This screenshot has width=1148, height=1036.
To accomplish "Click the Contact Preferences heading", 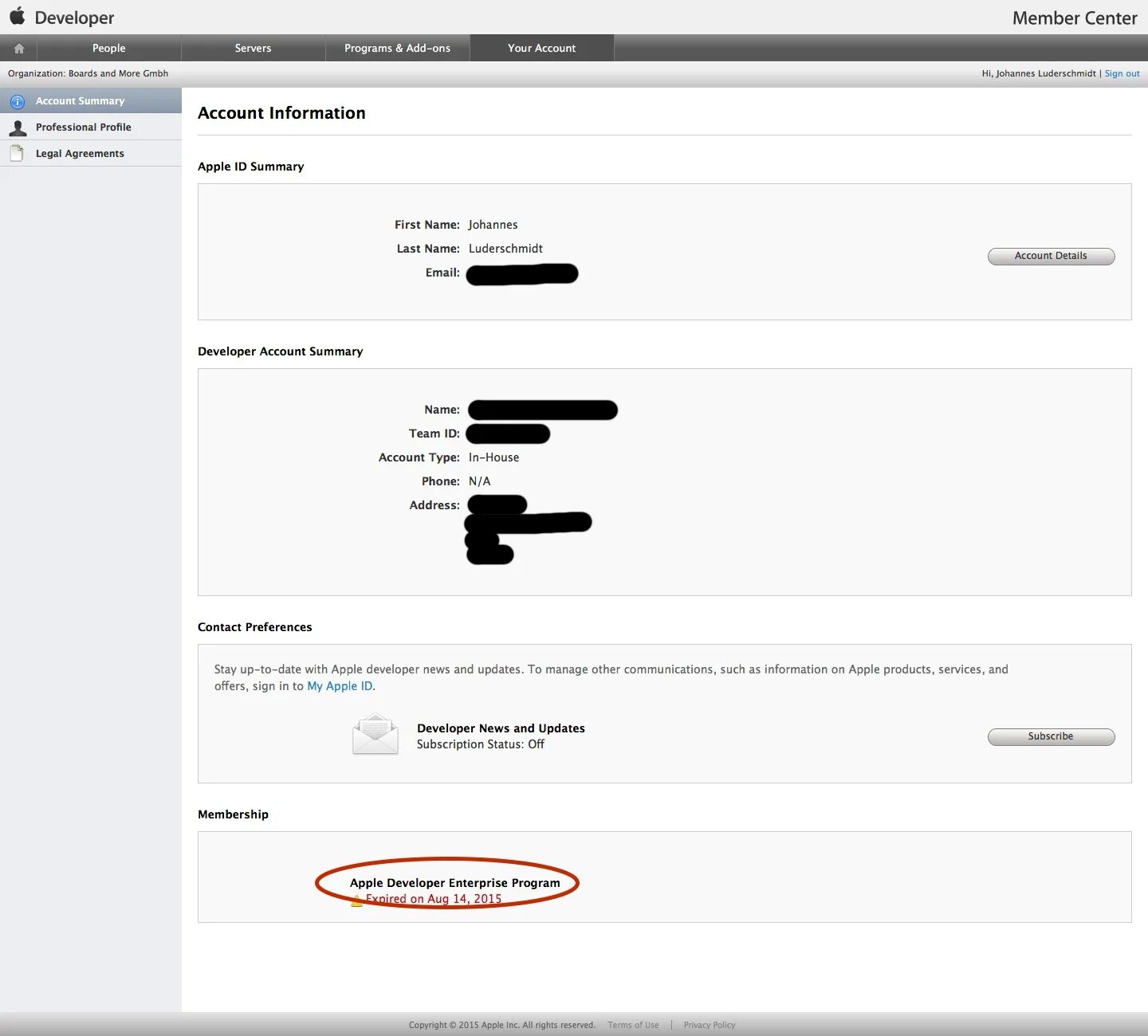I will pyautogui.click(x=255, y=627).
